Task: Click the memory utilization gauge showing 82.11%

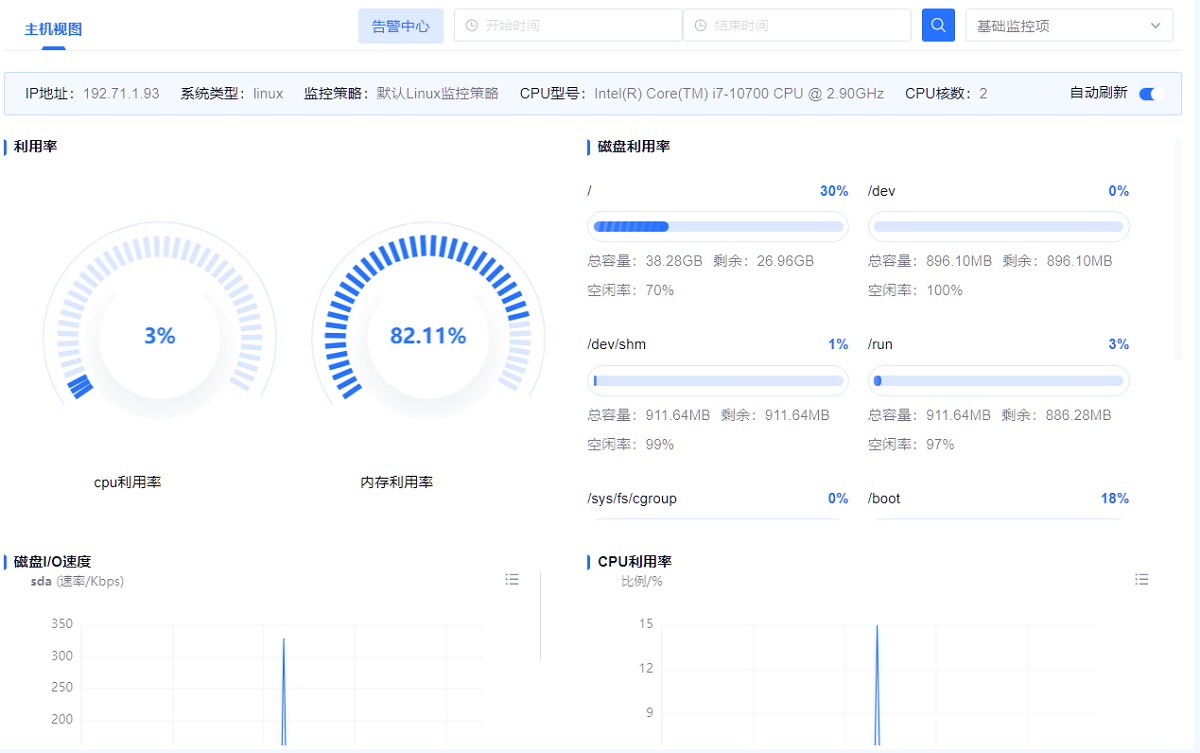Action: 428,336
